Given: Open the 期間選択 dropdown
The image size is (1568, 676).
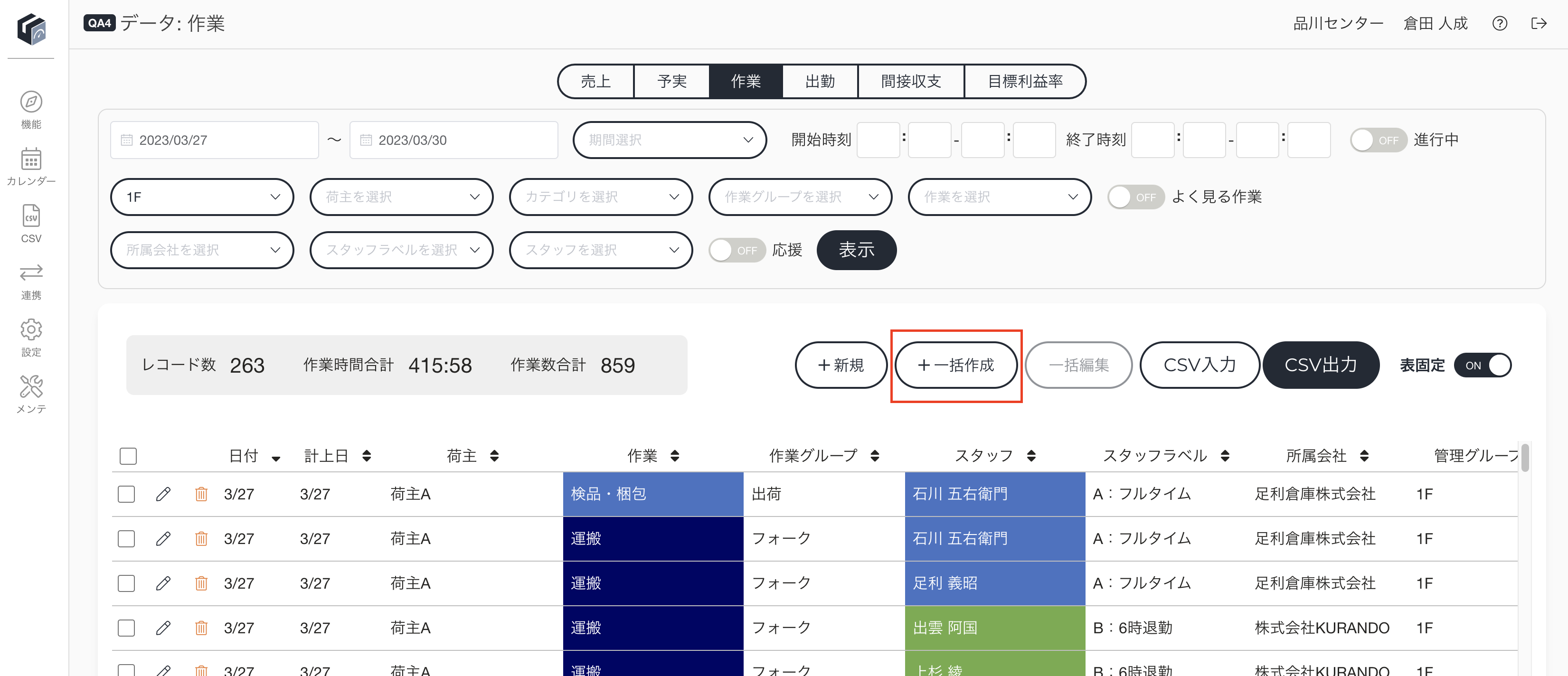Looking at the screenshot, I should [670, 141].
